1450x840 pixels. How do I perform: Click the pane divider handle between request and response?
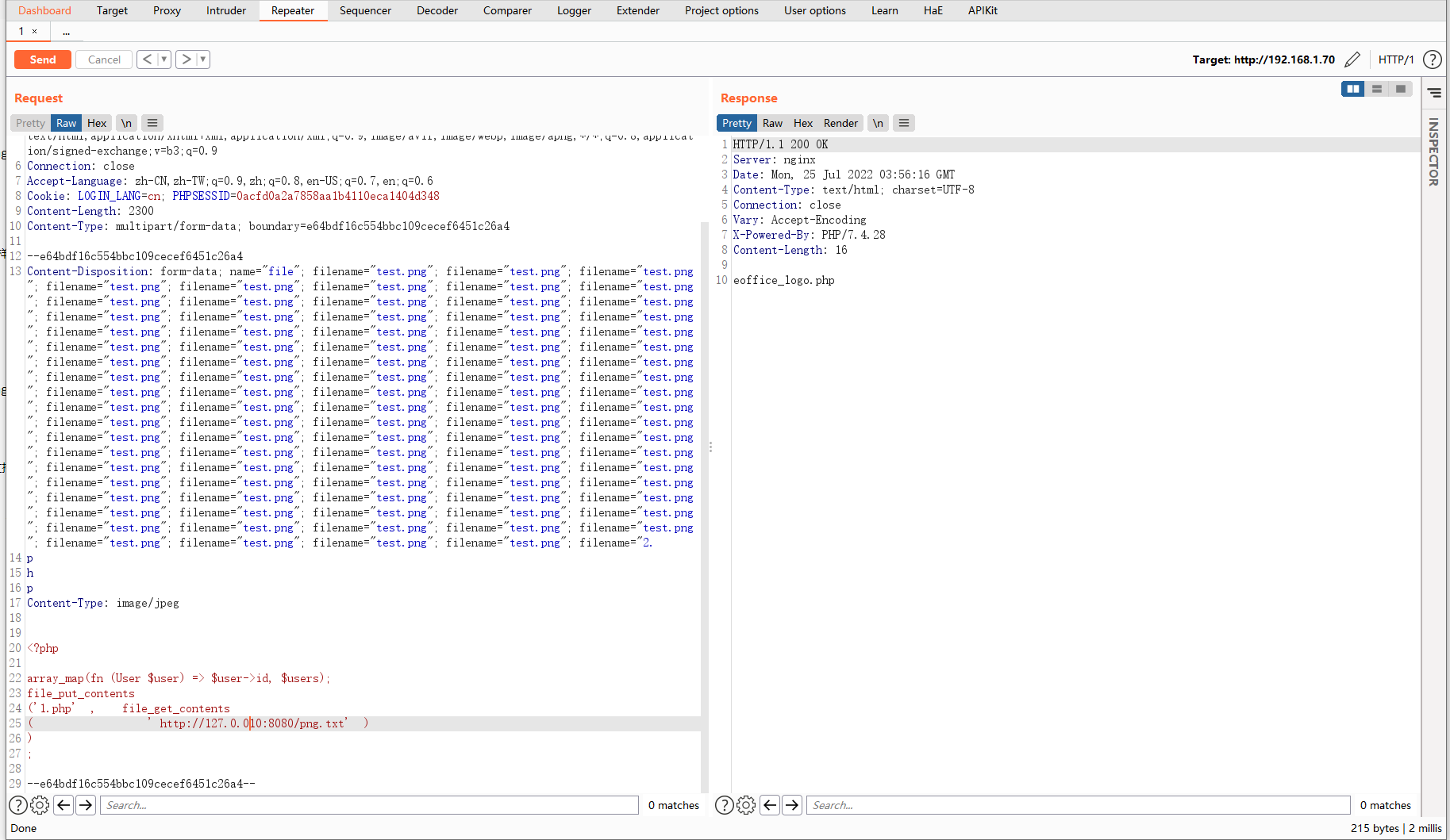(710, 447)
